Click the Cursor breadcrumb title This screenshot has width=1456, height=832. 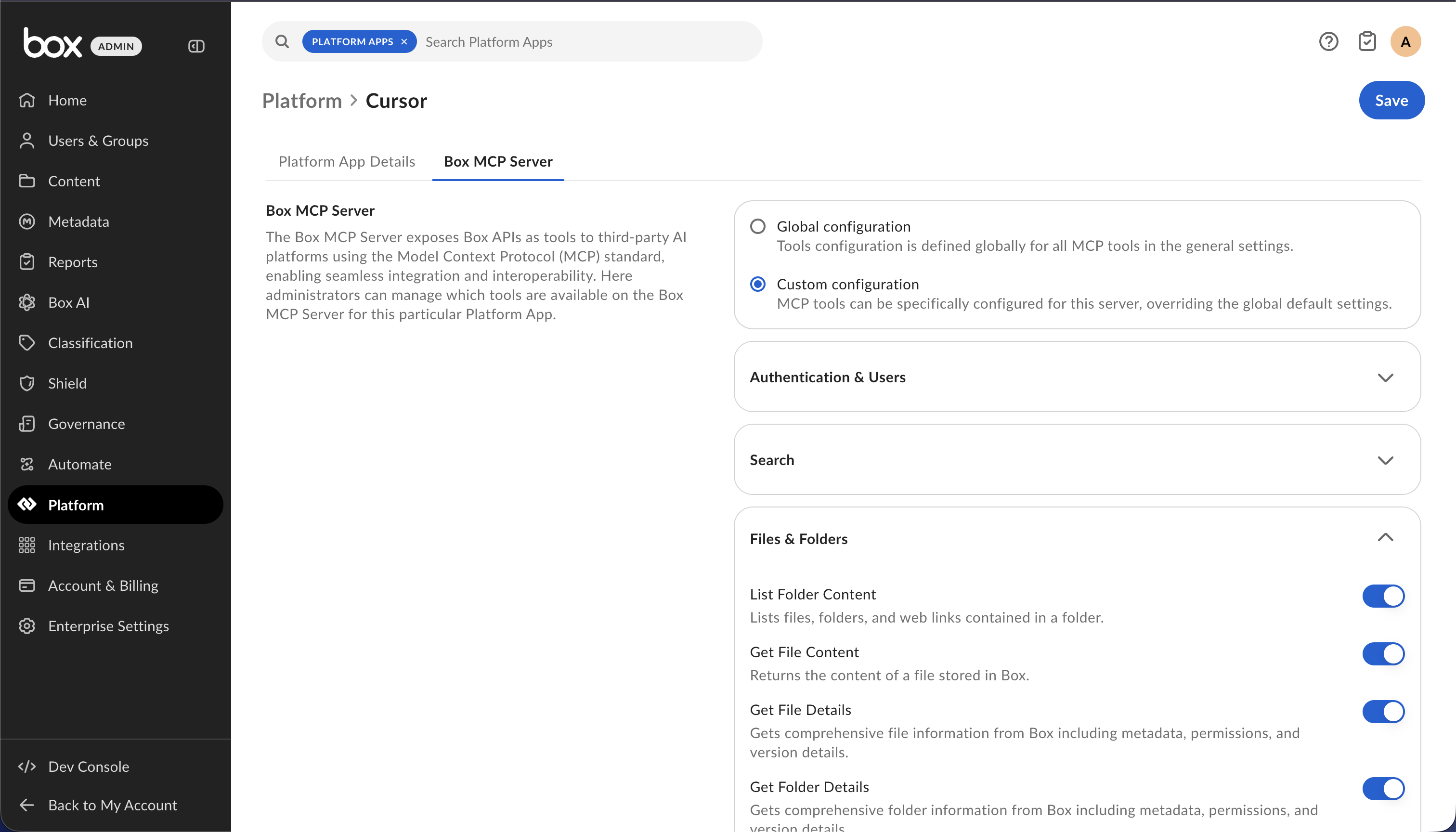pos(396,101)
